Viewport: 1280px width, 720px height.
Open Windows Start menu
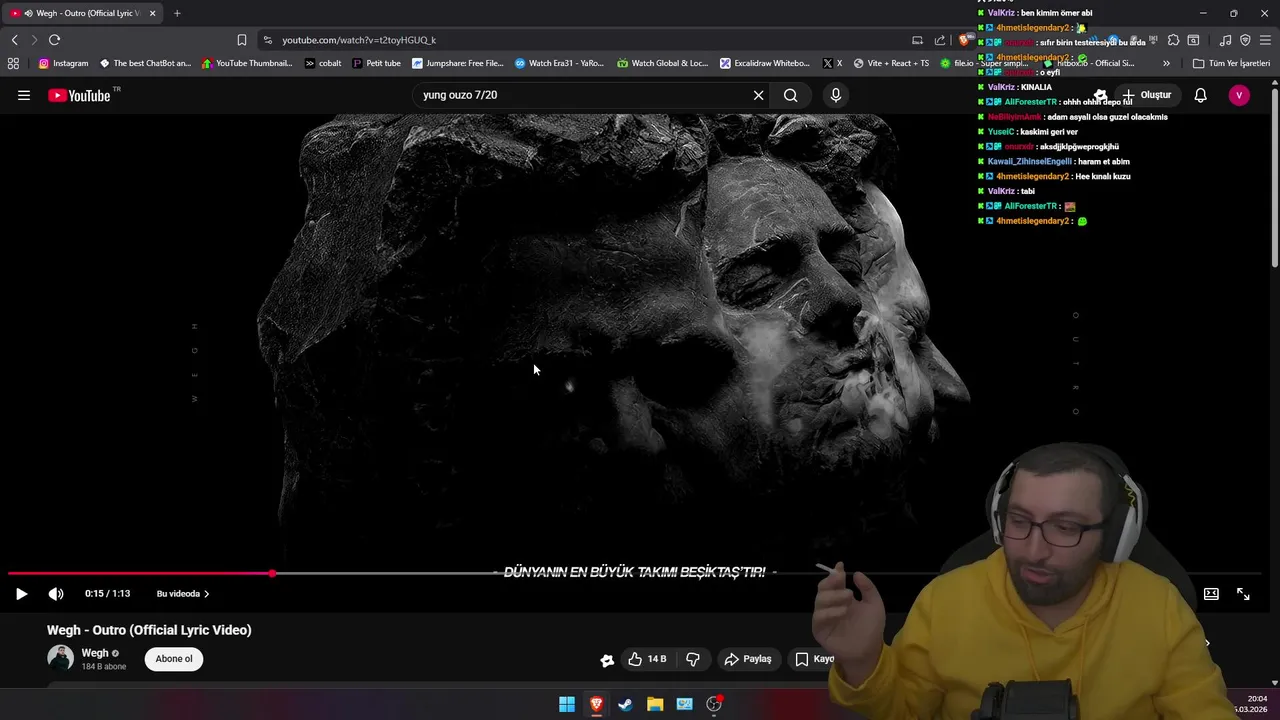click(x=567, y=704)
